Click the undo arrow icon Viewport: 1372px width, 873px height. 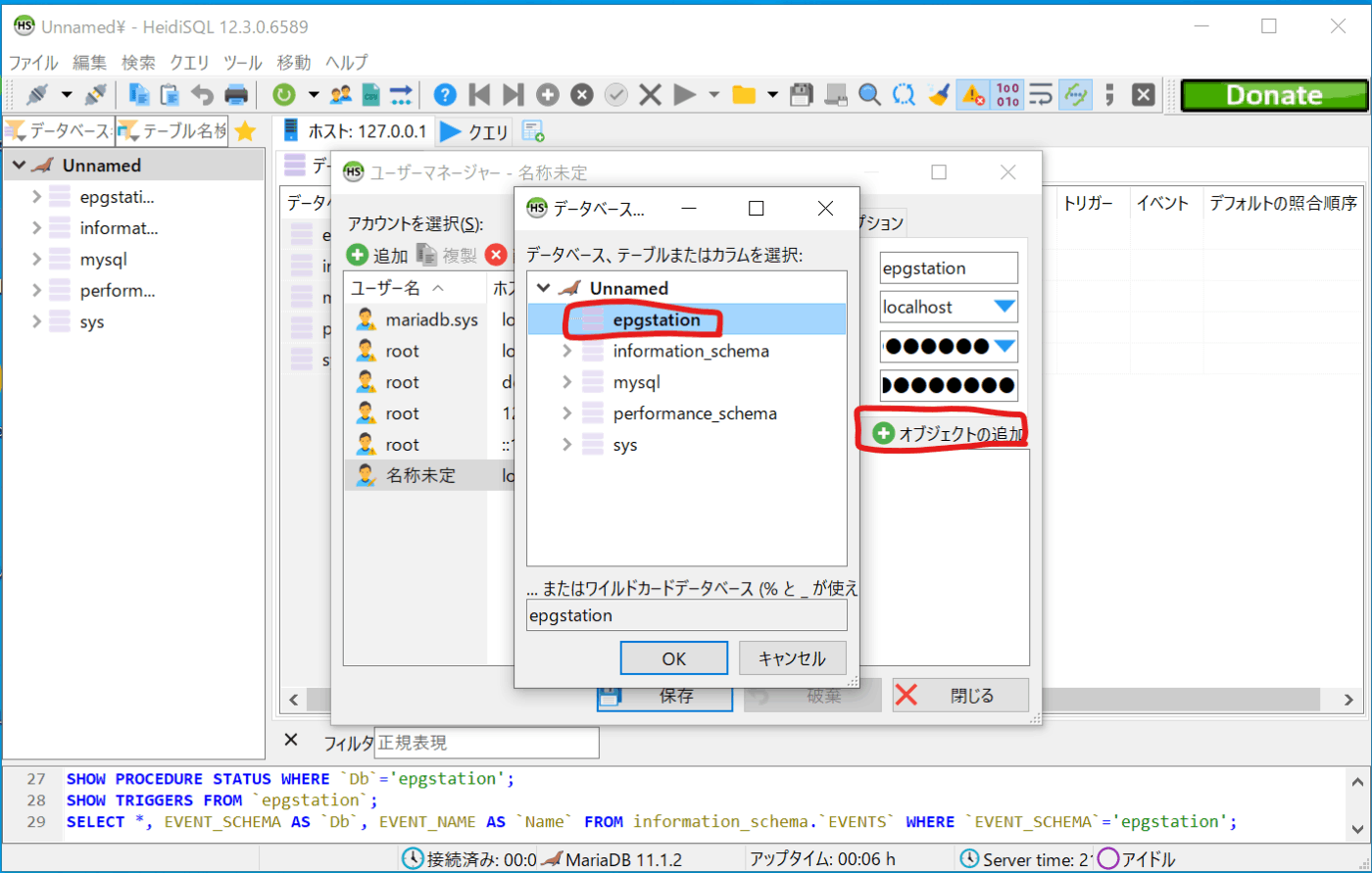pos(203,95)
